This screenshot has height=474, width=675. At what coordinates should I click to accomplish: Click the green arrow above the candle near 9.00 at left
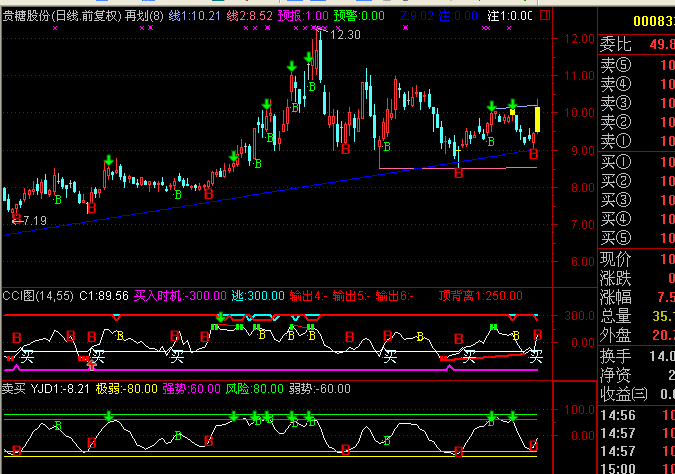tap(108, 161)
